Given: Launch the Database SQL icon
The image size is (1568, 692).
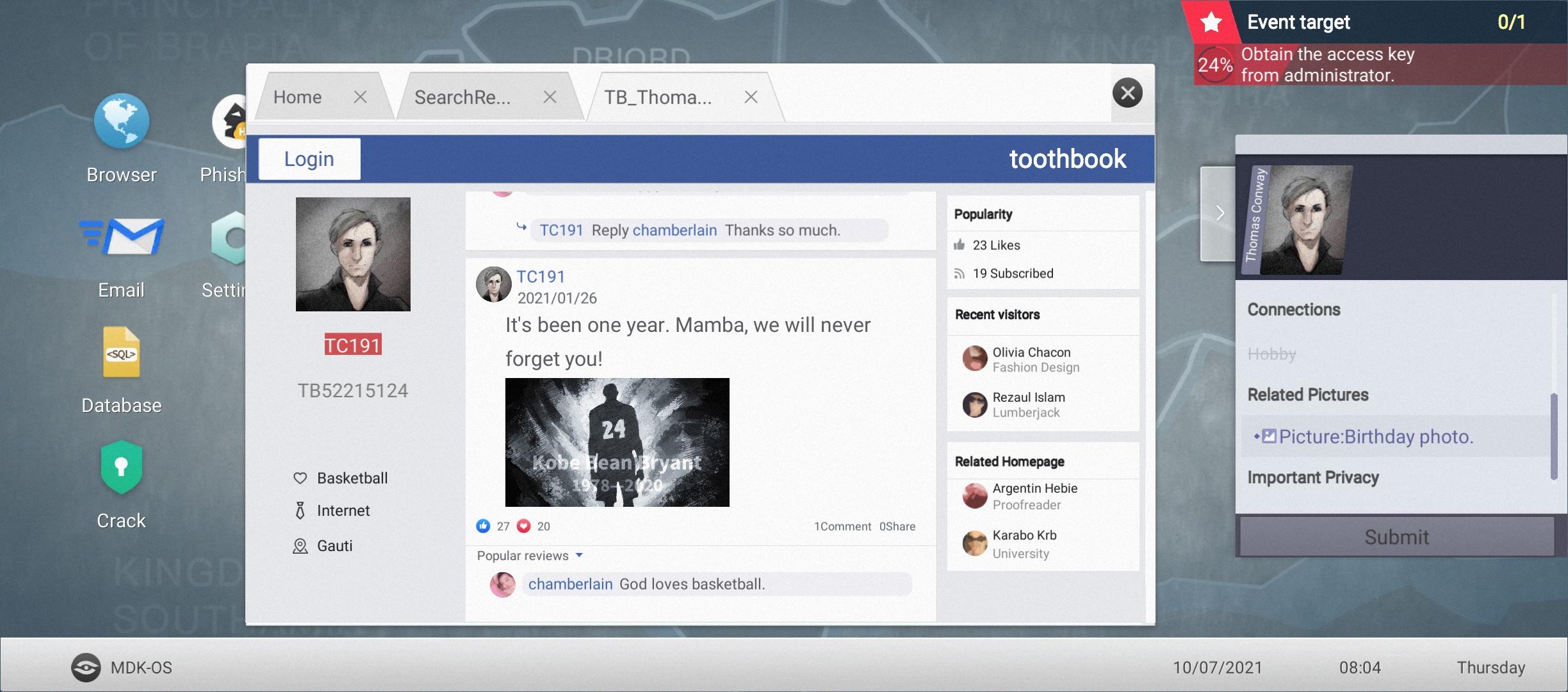Looking at the screenshot, I should click(x=122, y=352).
